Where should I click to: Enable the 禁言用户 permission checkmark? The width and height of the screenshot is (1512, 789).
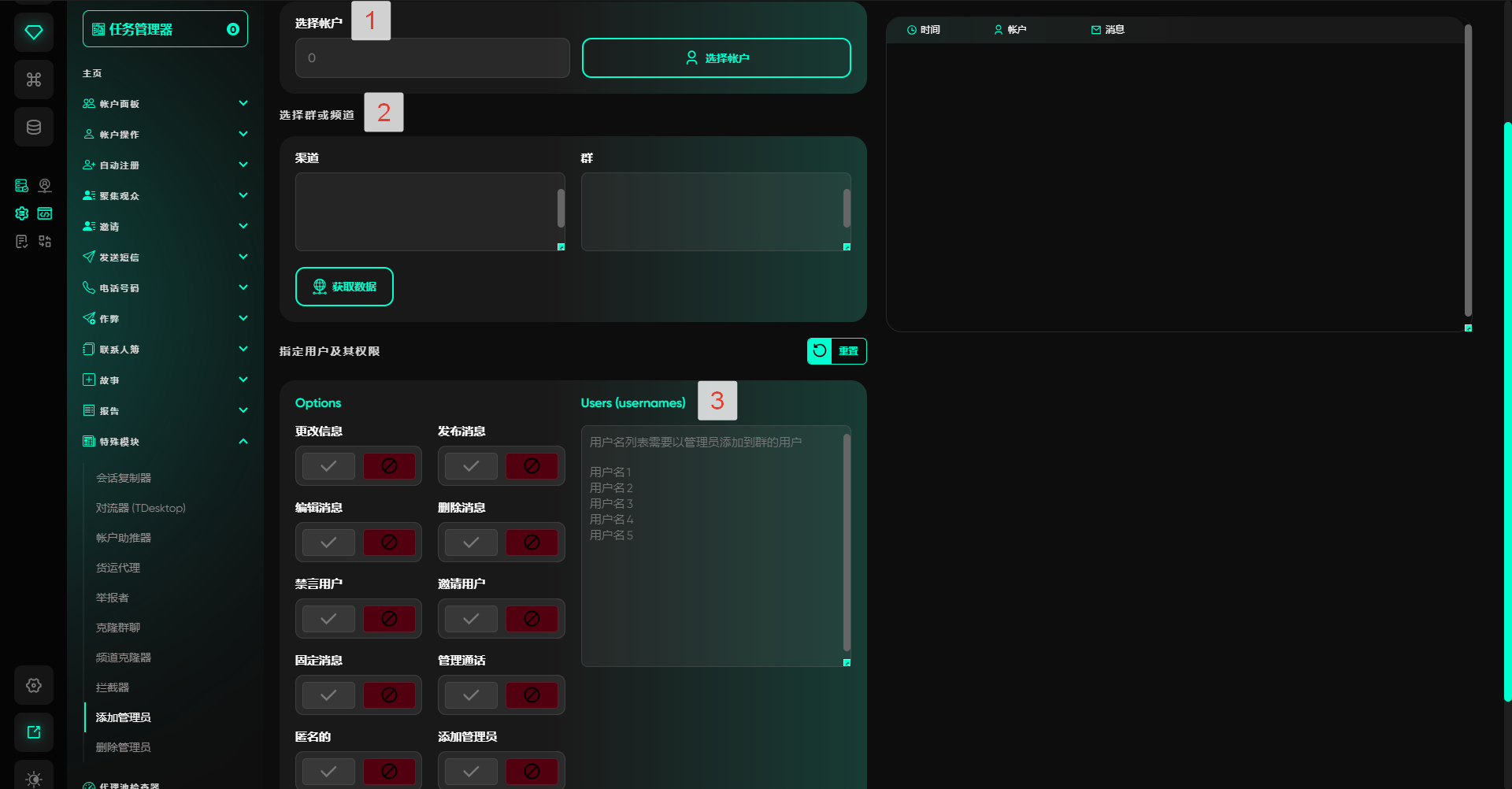(328, 619)
